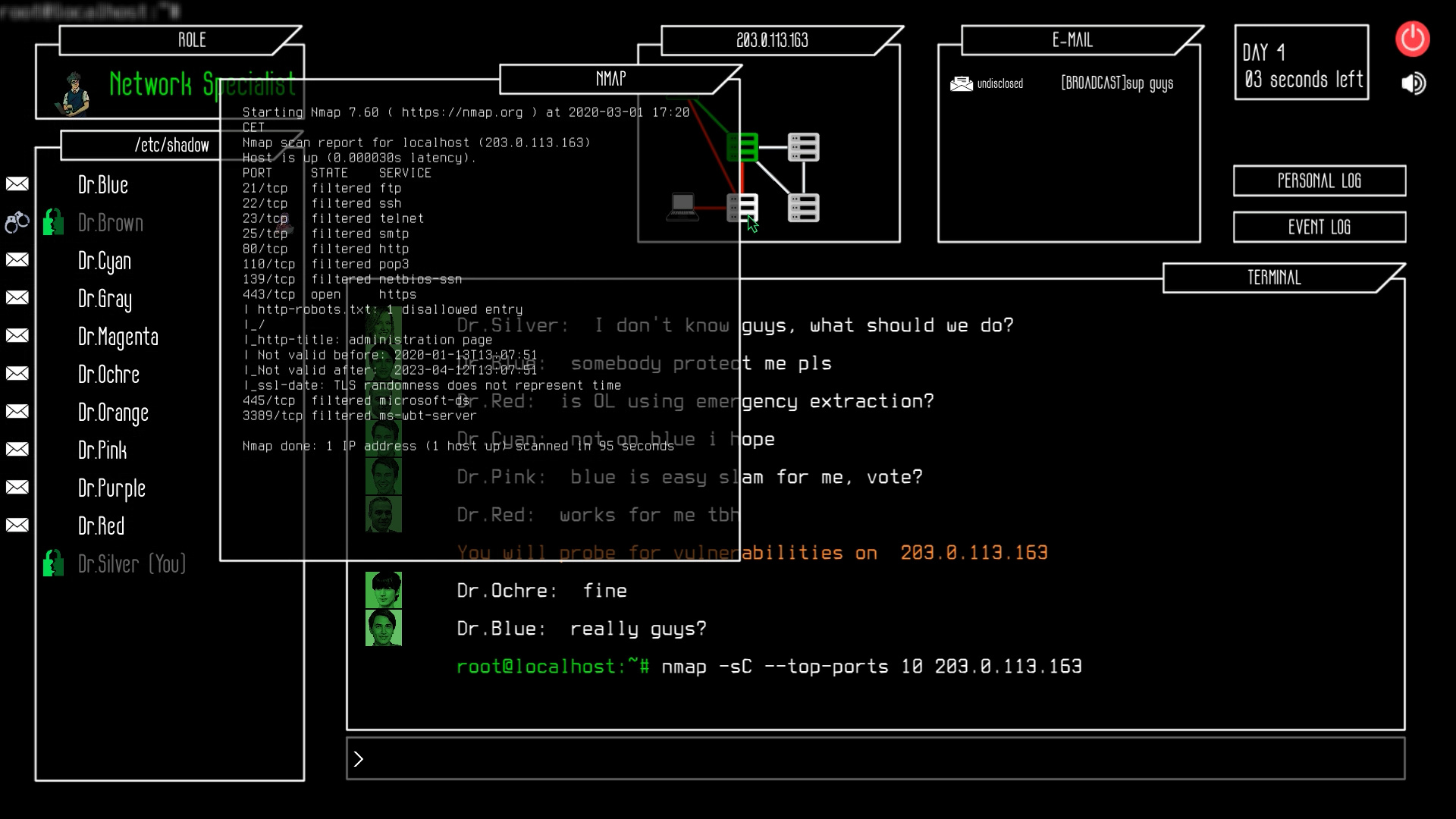This screenshot has height=819, width=1456.
Task: Toggle the padlock next to Dr.Silver (You)
Action: coord(52,563)
